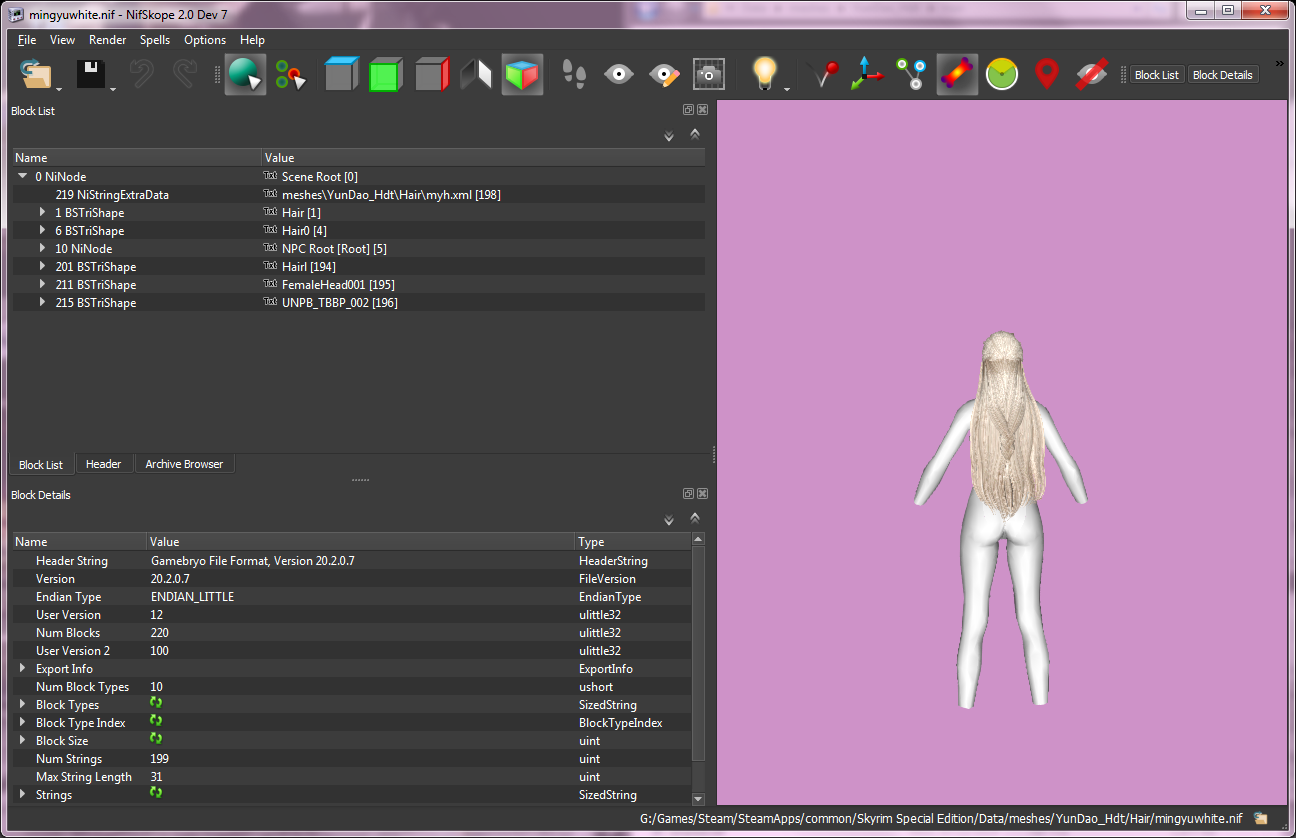Float the Block Details panel
Image resolution: width=1296 pixels, height=838 pixels.
click(689, 494)
